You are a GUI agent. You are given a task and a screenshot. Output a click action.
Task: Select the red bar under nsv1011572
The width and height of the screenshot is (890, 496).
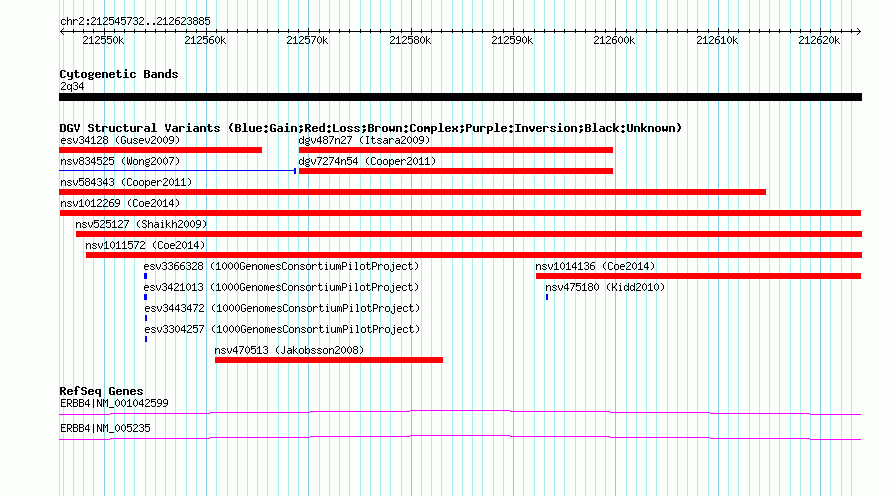pos(474,255)
